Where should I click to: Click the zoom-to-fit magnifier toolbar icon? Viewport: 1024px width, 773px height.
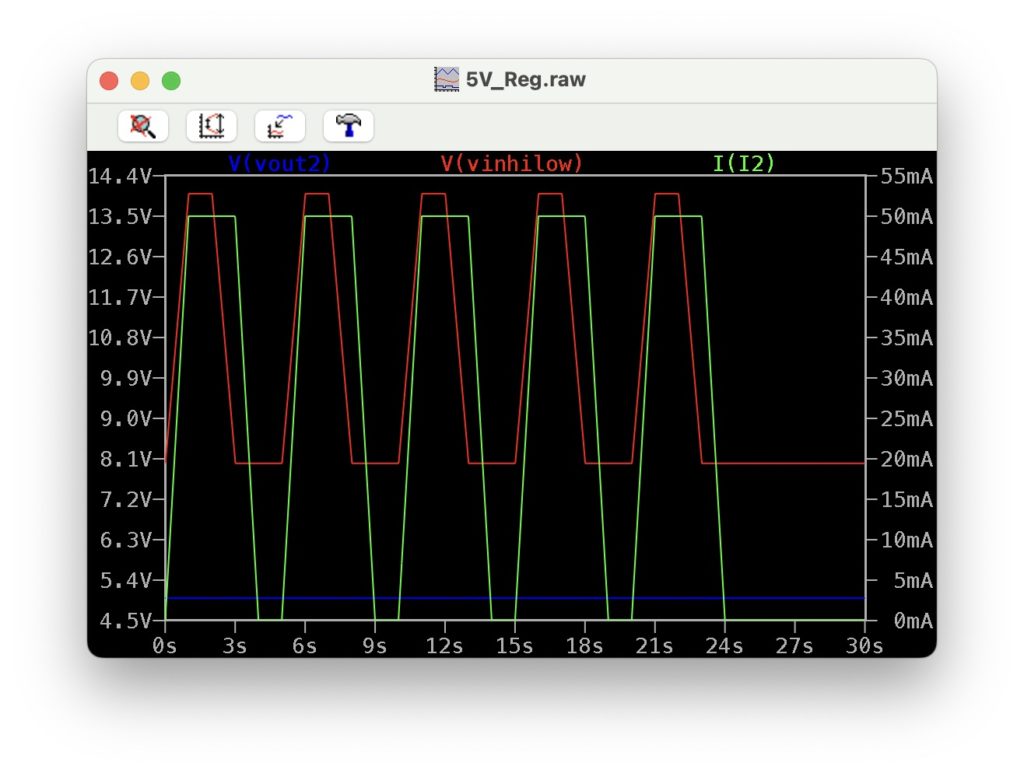pos(143,126)
